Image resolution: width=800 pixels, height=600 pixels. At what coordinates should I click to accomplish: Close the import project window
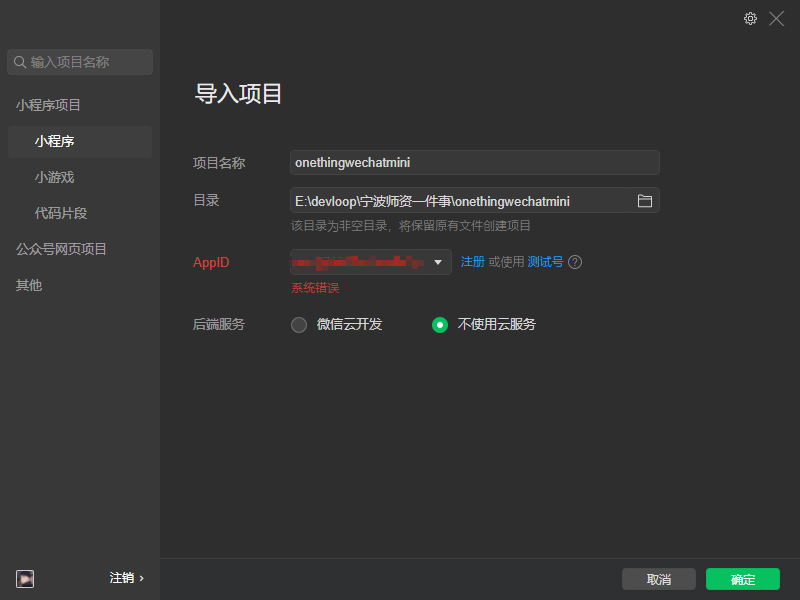(777, 19)
